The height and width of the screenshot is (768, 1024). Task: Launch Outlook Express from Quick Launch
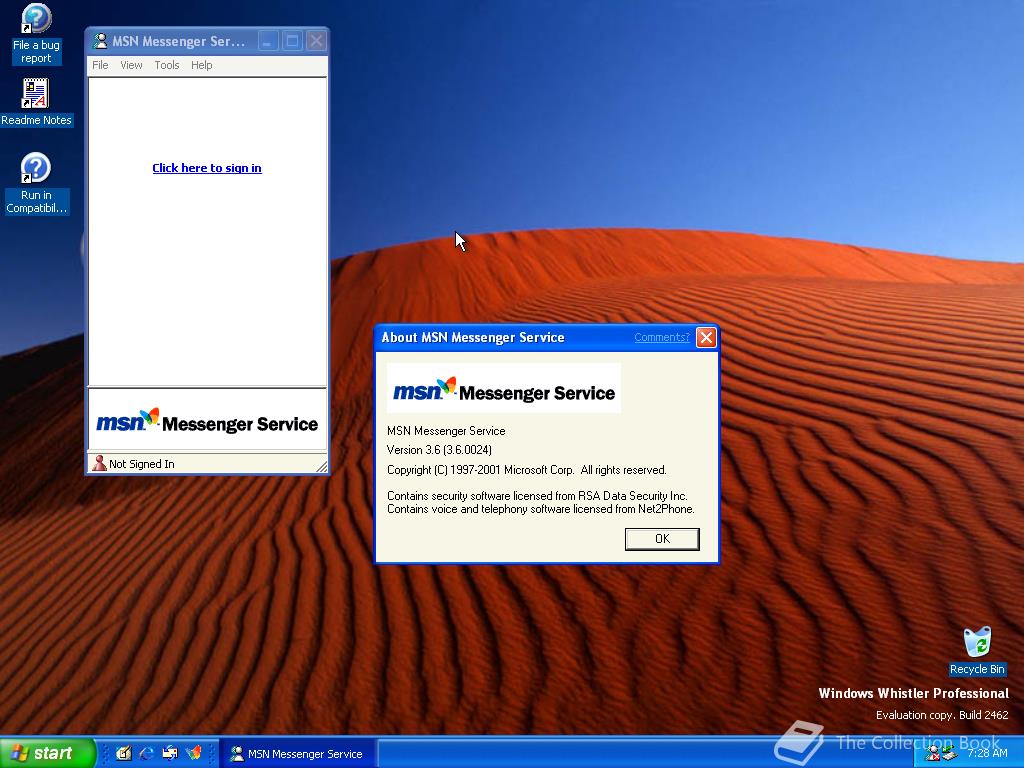pos(170,753)
